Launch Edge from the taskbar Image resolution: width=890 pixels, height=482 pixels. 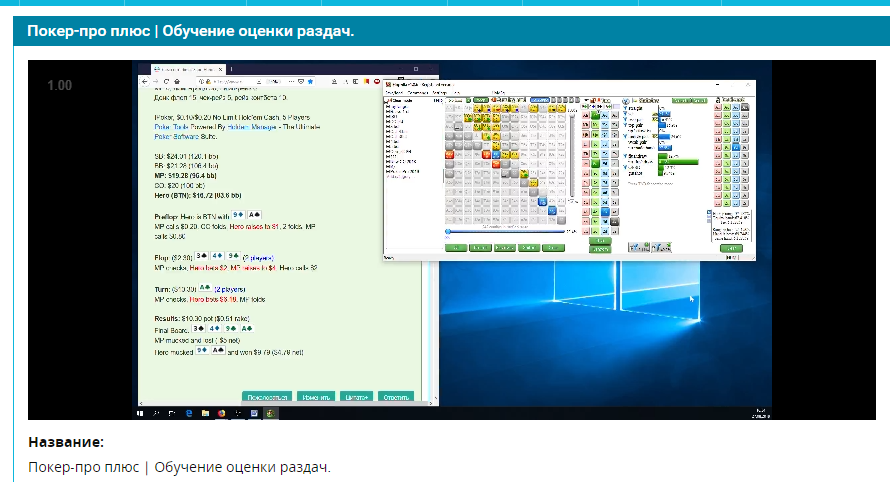click(x=188, y=413)
